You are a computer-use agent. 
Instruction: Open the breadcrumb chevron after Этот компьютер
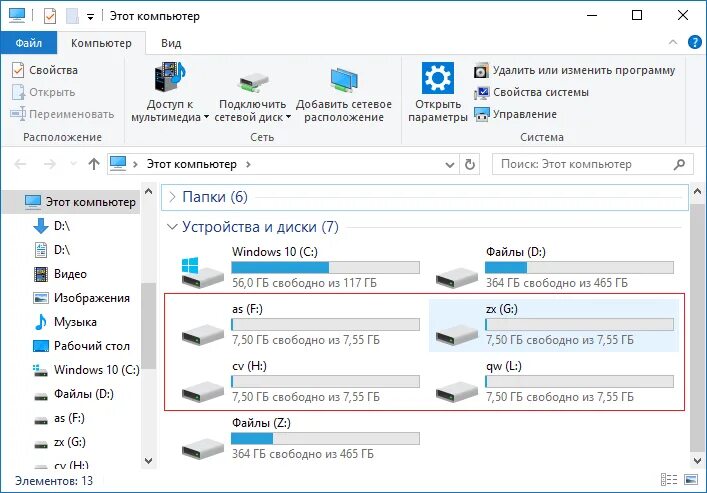248,164
